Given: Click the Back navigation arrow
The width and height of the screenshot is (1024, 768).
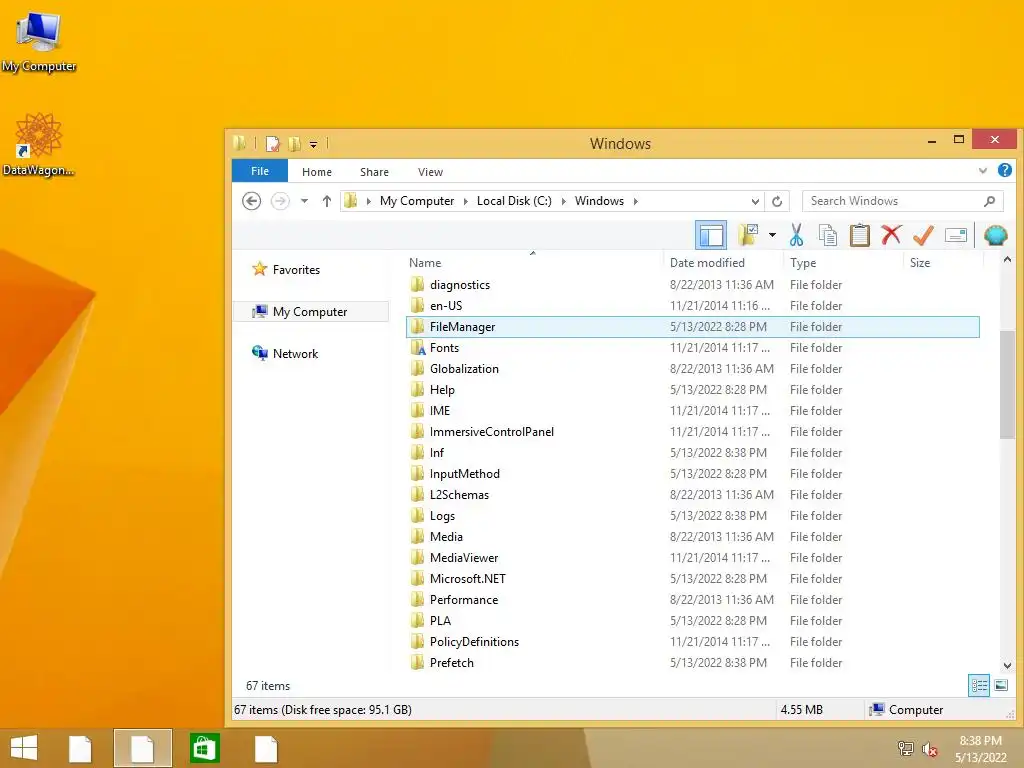Looking at the screenshot, I should click(x=251, y=200).
